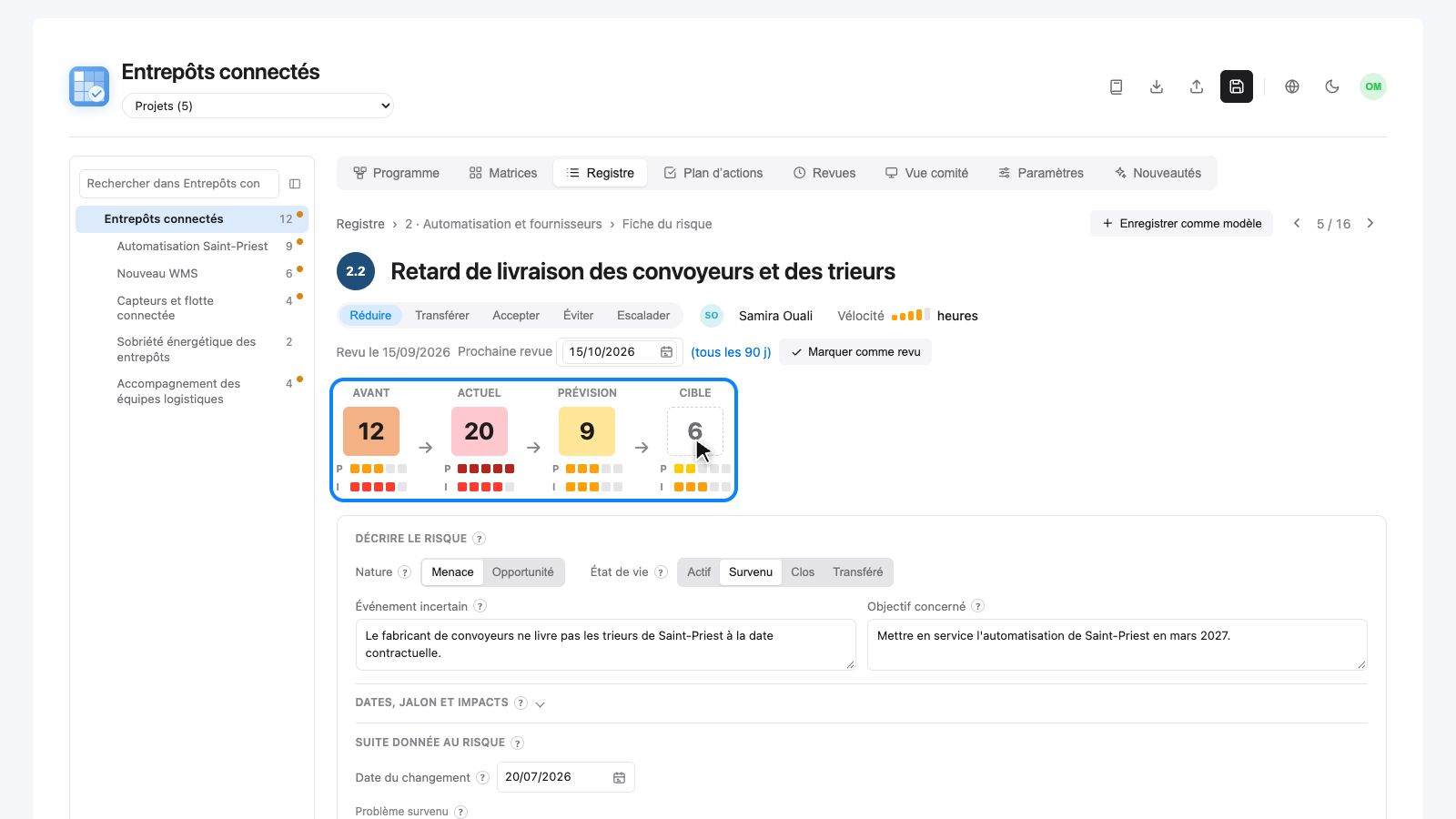The width and height of the screenshot is (1456, 819).
Task: Select Accompagnement des équipes logistiques project
Action: 192,391
